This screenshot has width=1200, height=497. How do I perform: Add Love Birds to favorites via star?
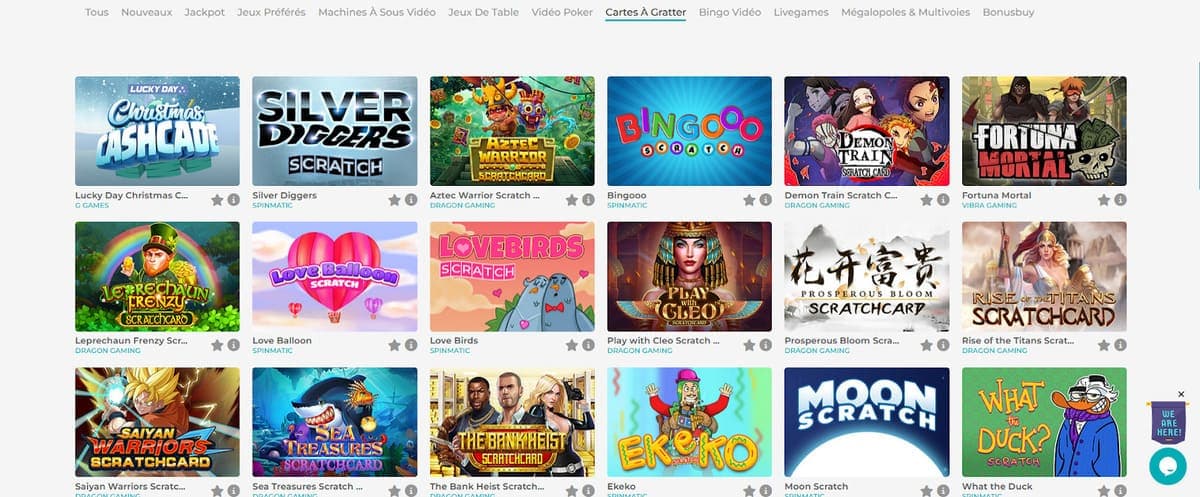(x=572, y=345)
